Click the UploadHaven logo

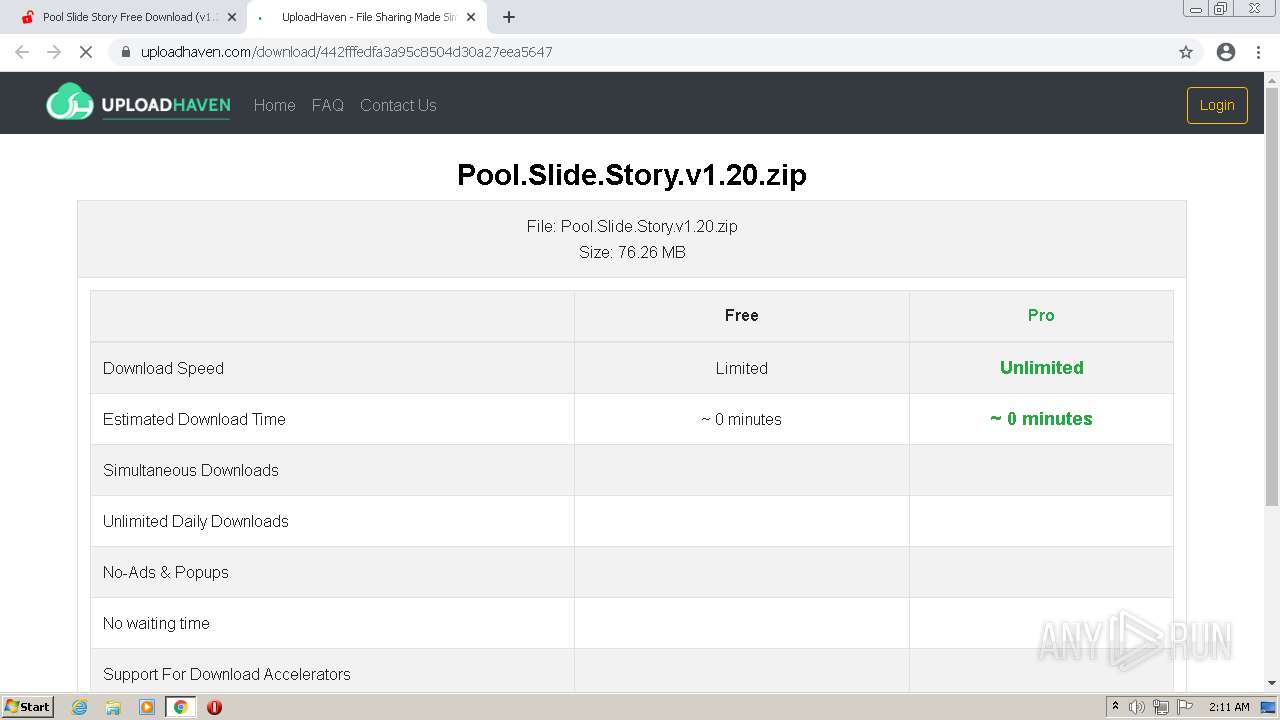138,104
